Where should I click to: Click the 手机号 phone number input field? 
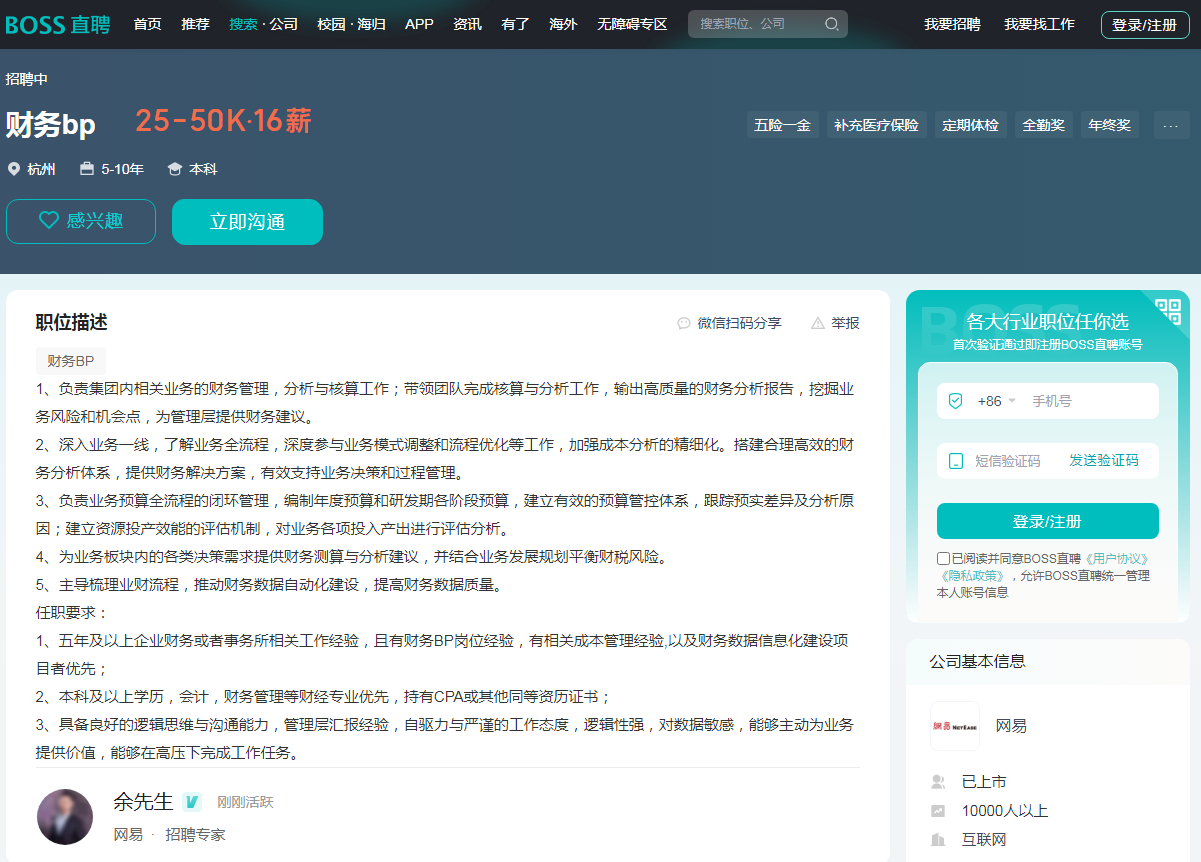click(1060, 399)
